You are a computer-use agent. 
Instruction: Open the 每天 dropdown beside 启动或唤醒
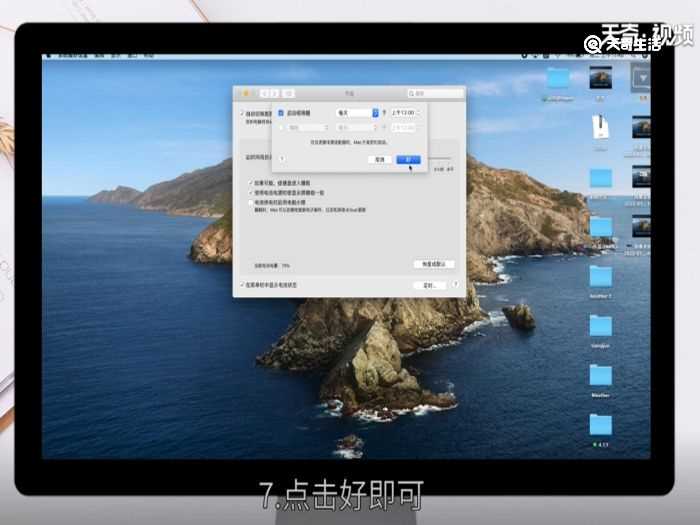pos(357,113)
